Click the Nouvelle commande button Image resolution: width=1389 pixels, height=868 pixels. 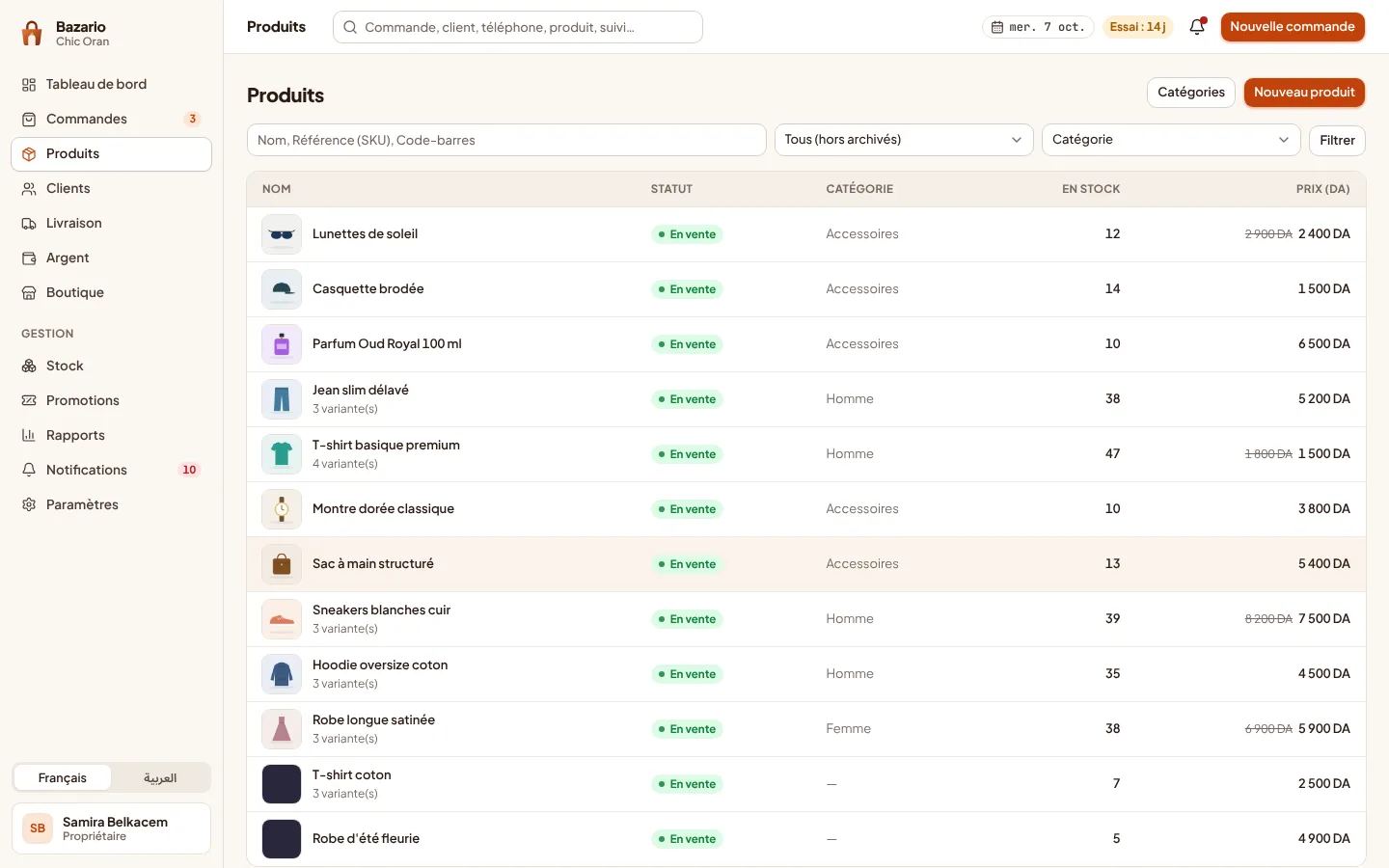coord(1293,27)
